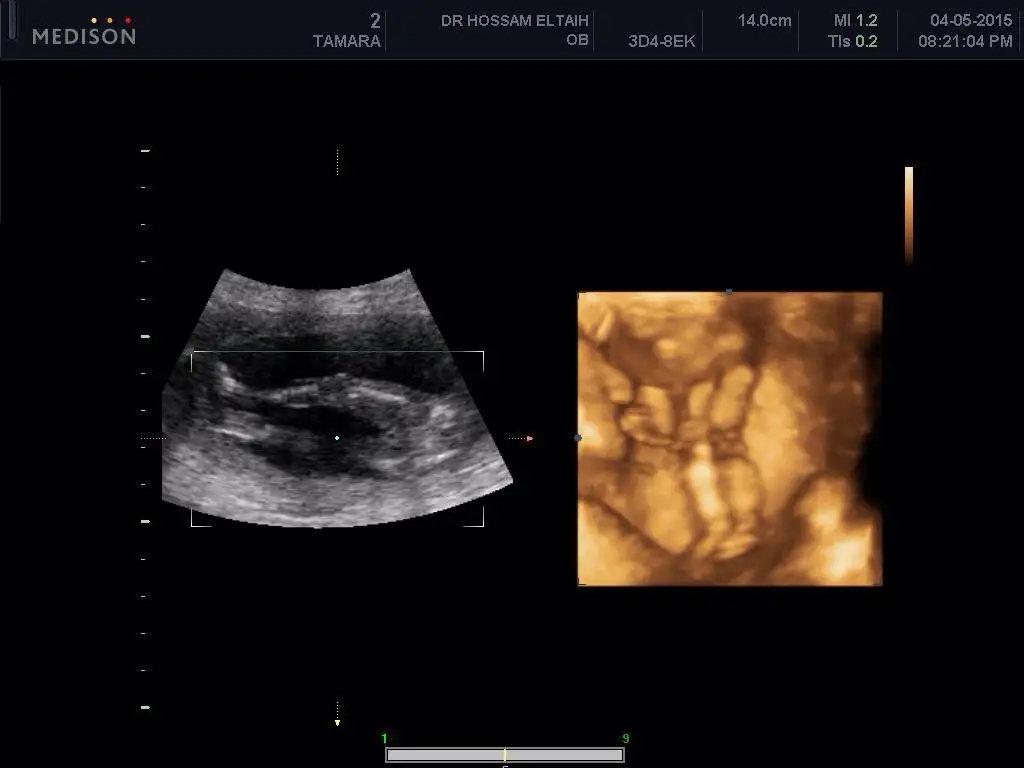Click the red horizontal axis arrow marker
The height and width of the screenshot is (768, 1024).
[x=529, y=438]
